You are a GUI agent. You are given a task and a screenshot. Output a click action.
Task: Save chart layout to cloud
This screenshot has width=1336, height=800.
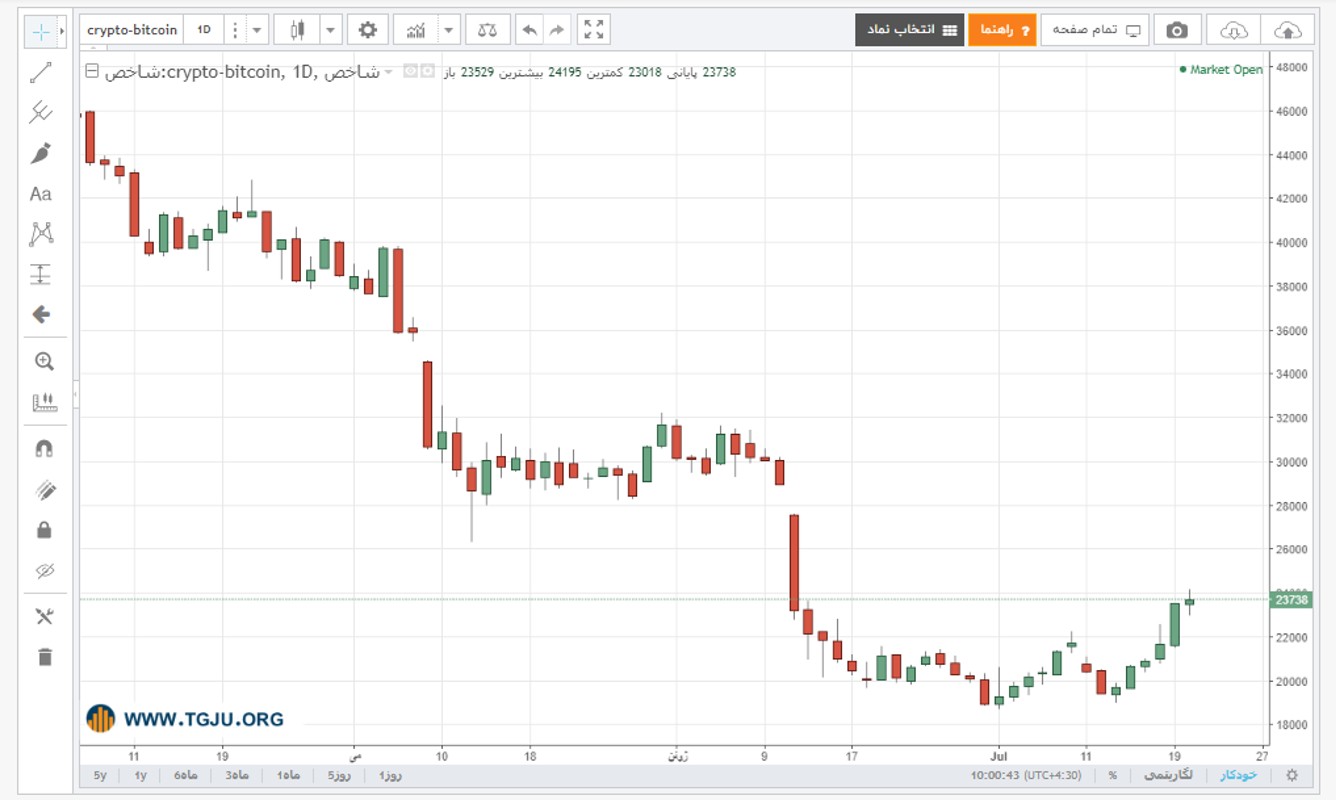coord(1289,30)
